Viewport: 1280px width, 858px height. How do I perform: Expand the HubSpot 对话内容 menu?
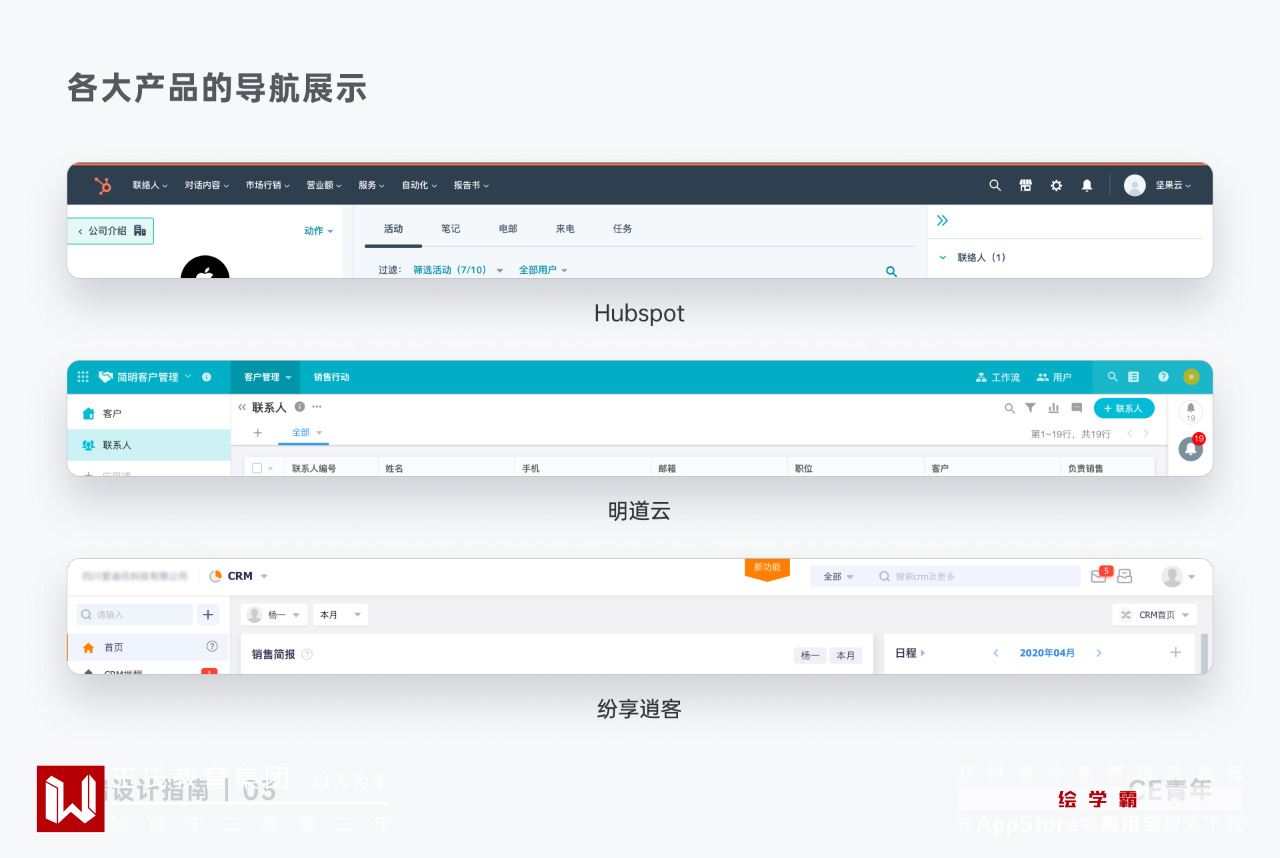[207, 185]
